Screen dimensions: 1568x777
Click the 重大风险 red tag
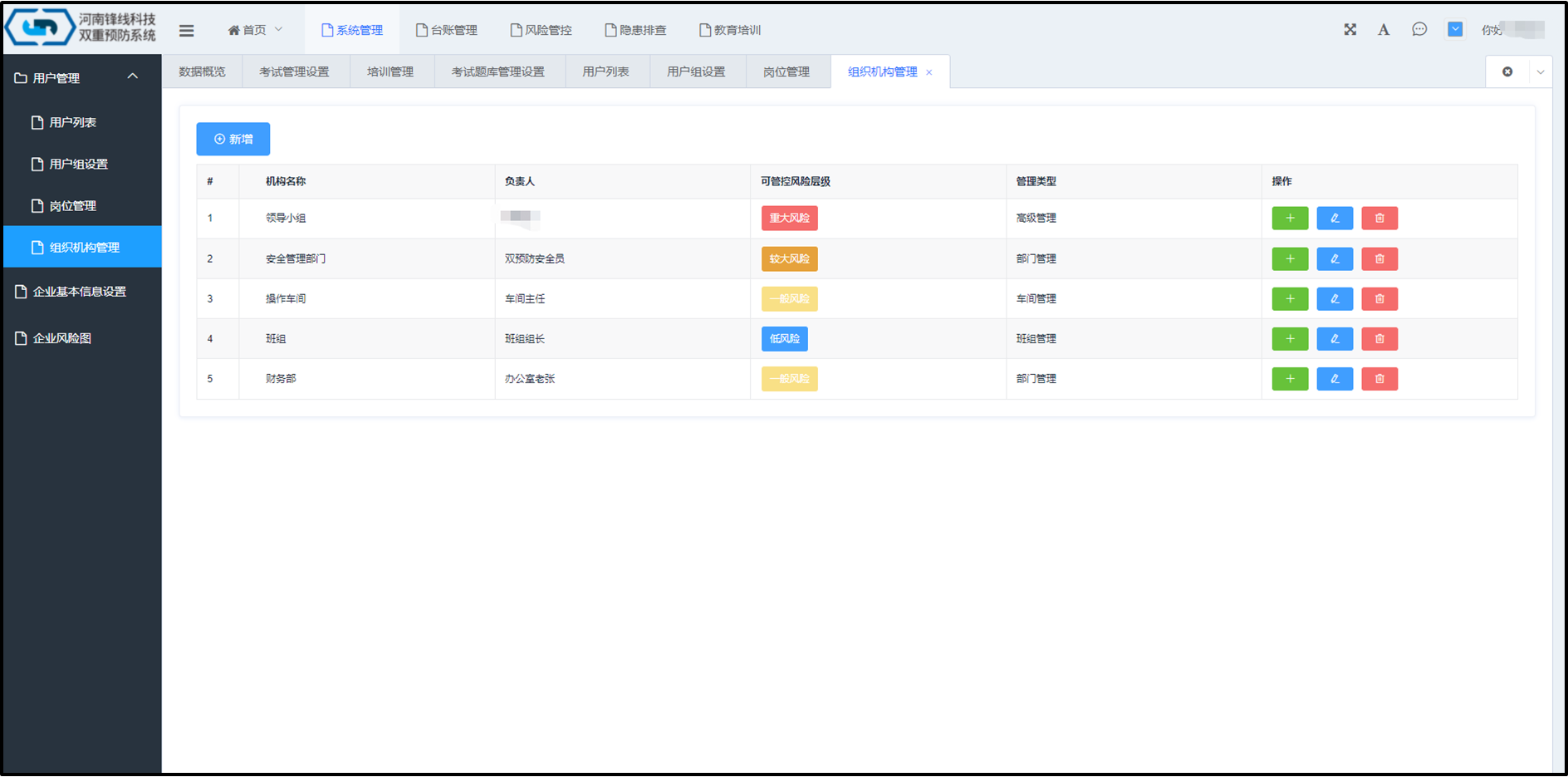pos(789,219)
